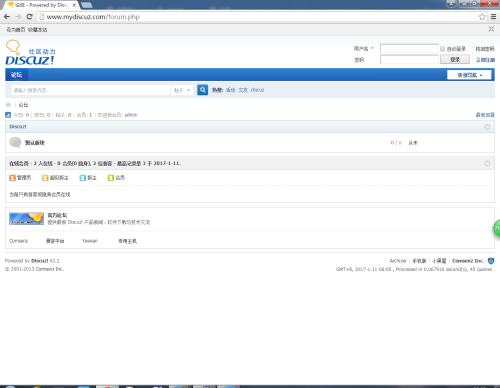Click the browser forward arrow
The width and height of the screenshot is (500, 388).
(x=18, y=17)
